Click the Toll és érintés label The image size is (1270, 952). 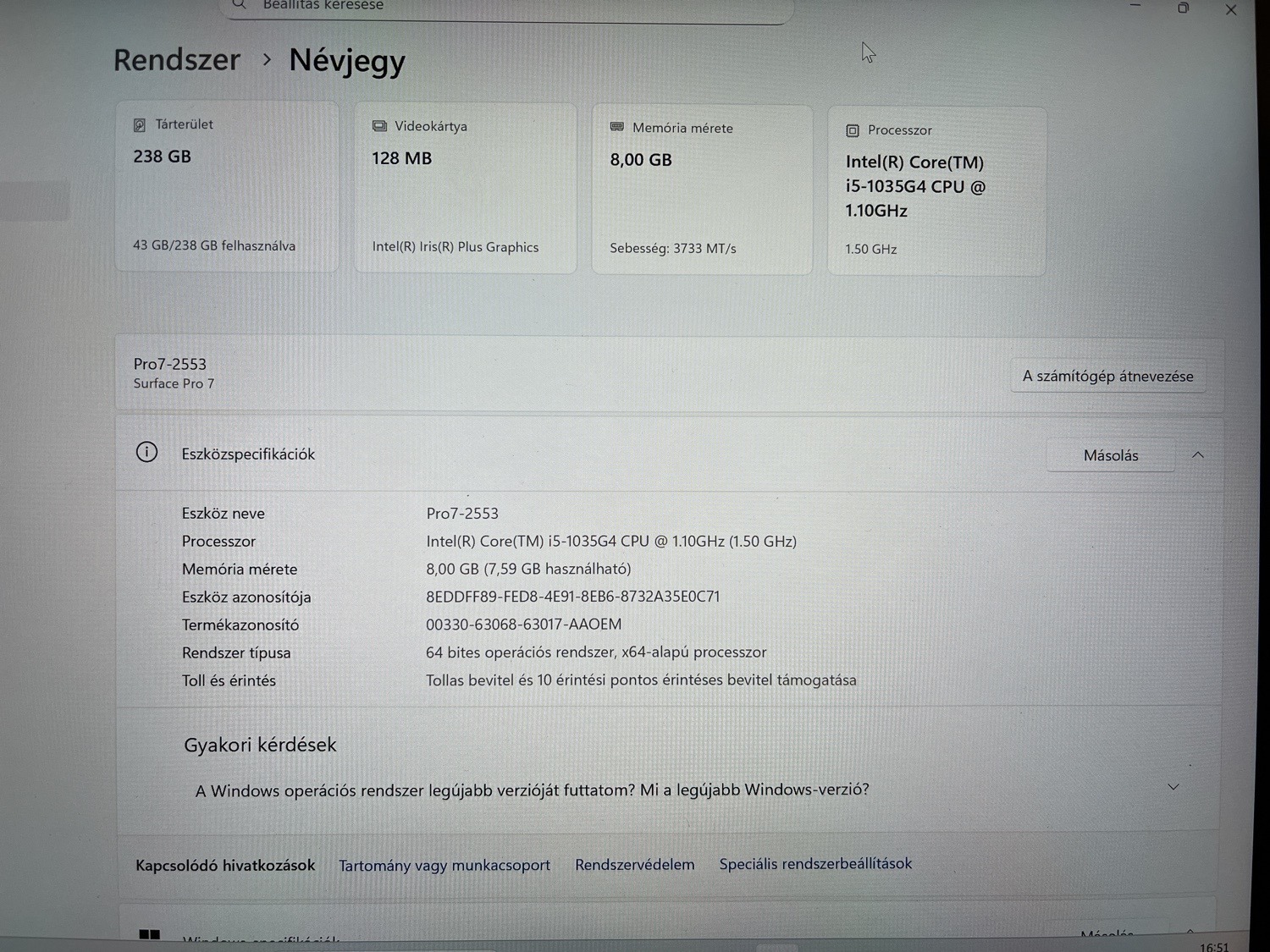click(x=229, y=680)
